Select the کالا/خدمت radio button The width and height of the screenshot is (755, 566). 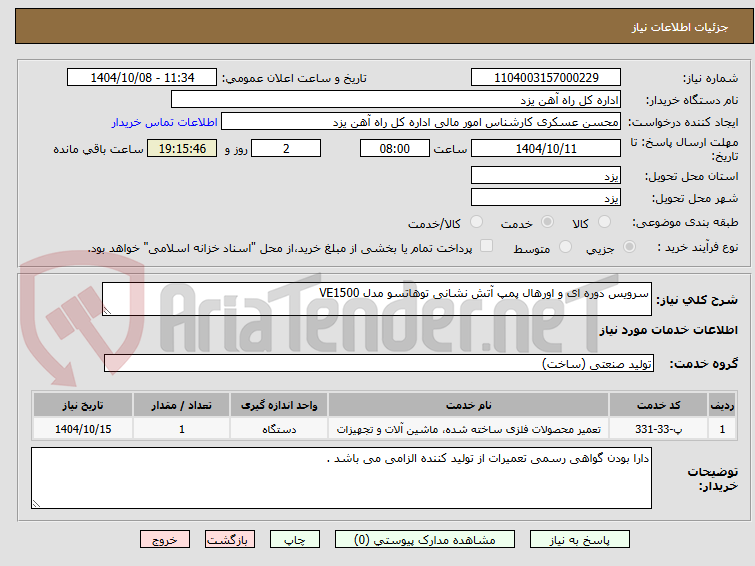476,222
